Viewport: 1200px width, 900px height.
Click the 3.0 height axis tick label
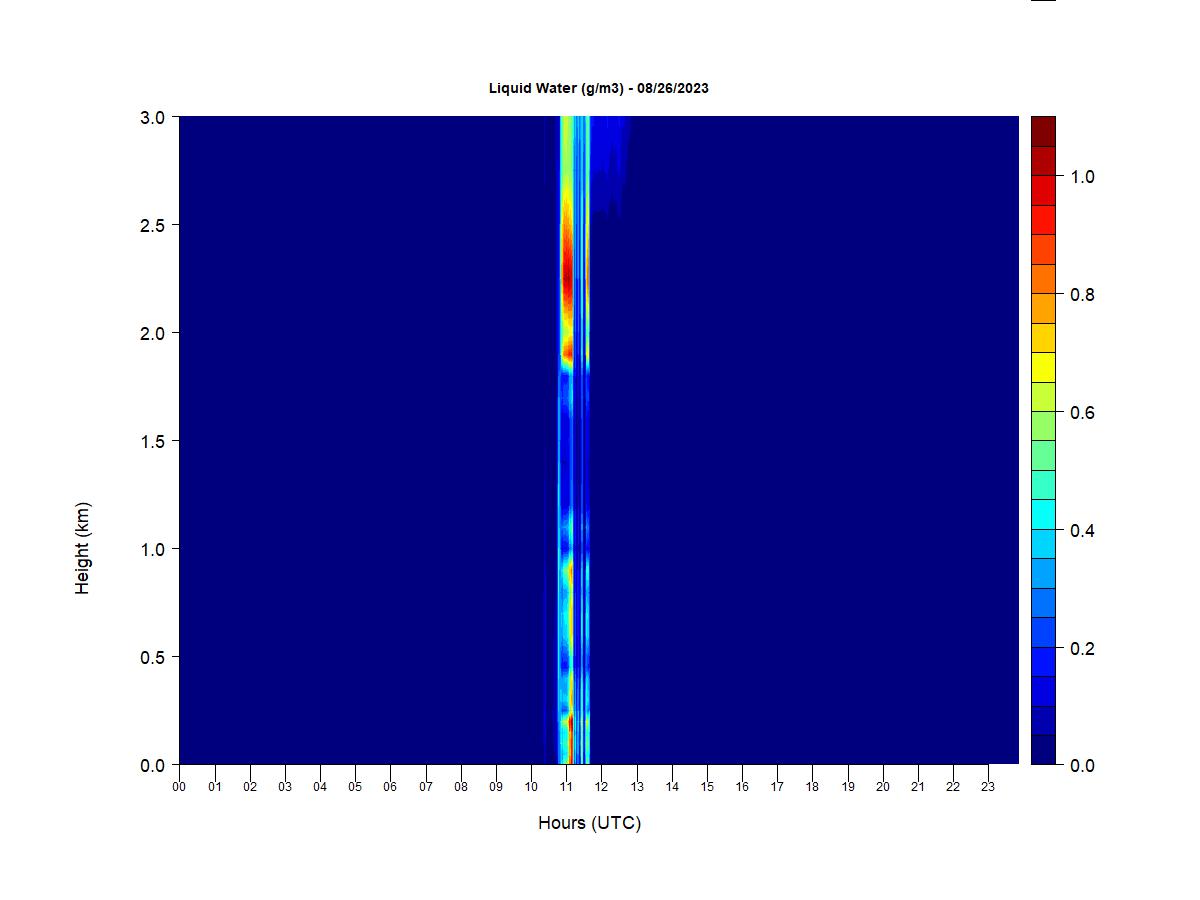tap(153, 117)
